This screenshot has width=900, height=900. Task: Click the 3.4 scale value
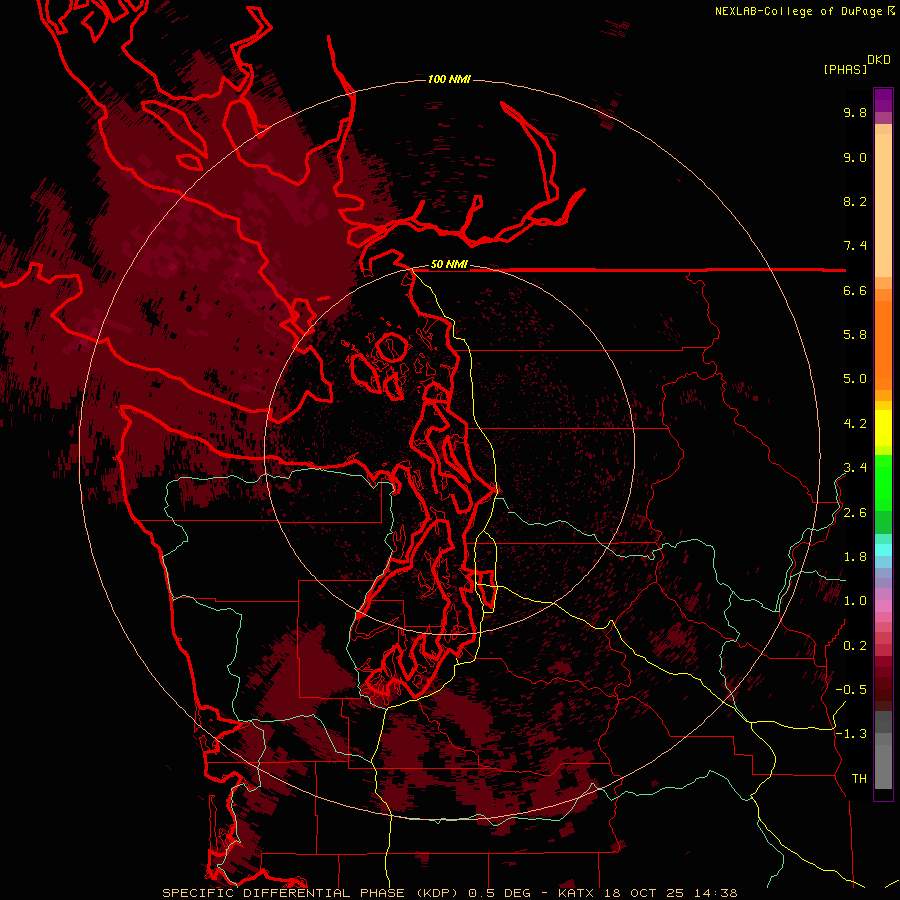tap(855, 468)
